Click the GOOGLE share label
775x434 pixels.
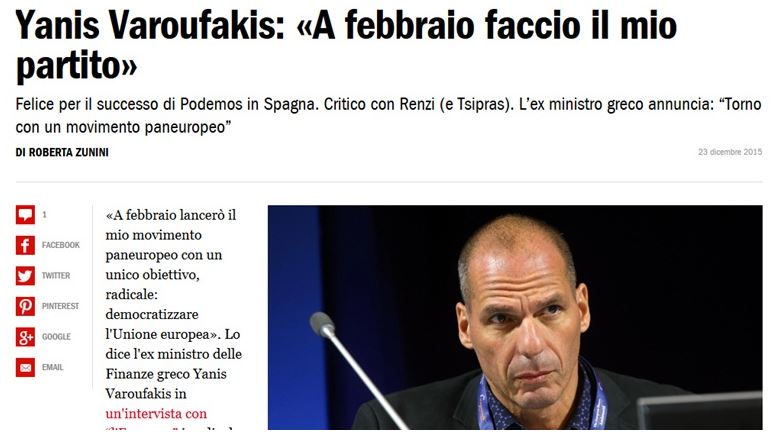(56, 337)
